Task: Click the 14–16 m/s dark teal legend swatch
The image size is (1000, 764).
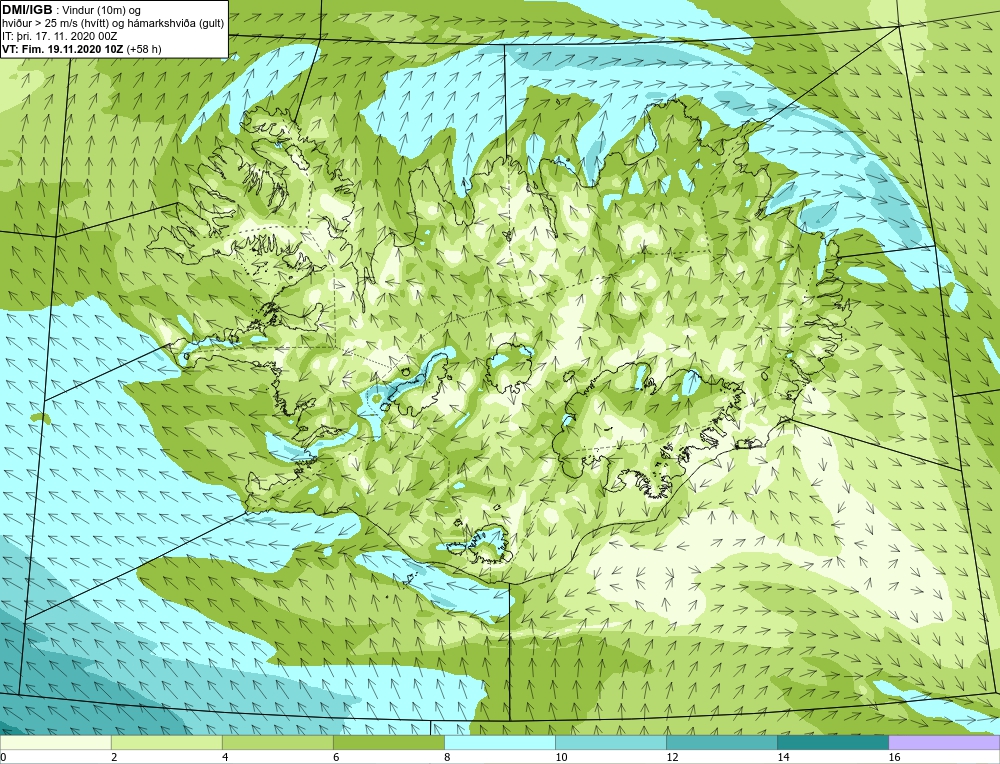Action: (x=833, y=742)
